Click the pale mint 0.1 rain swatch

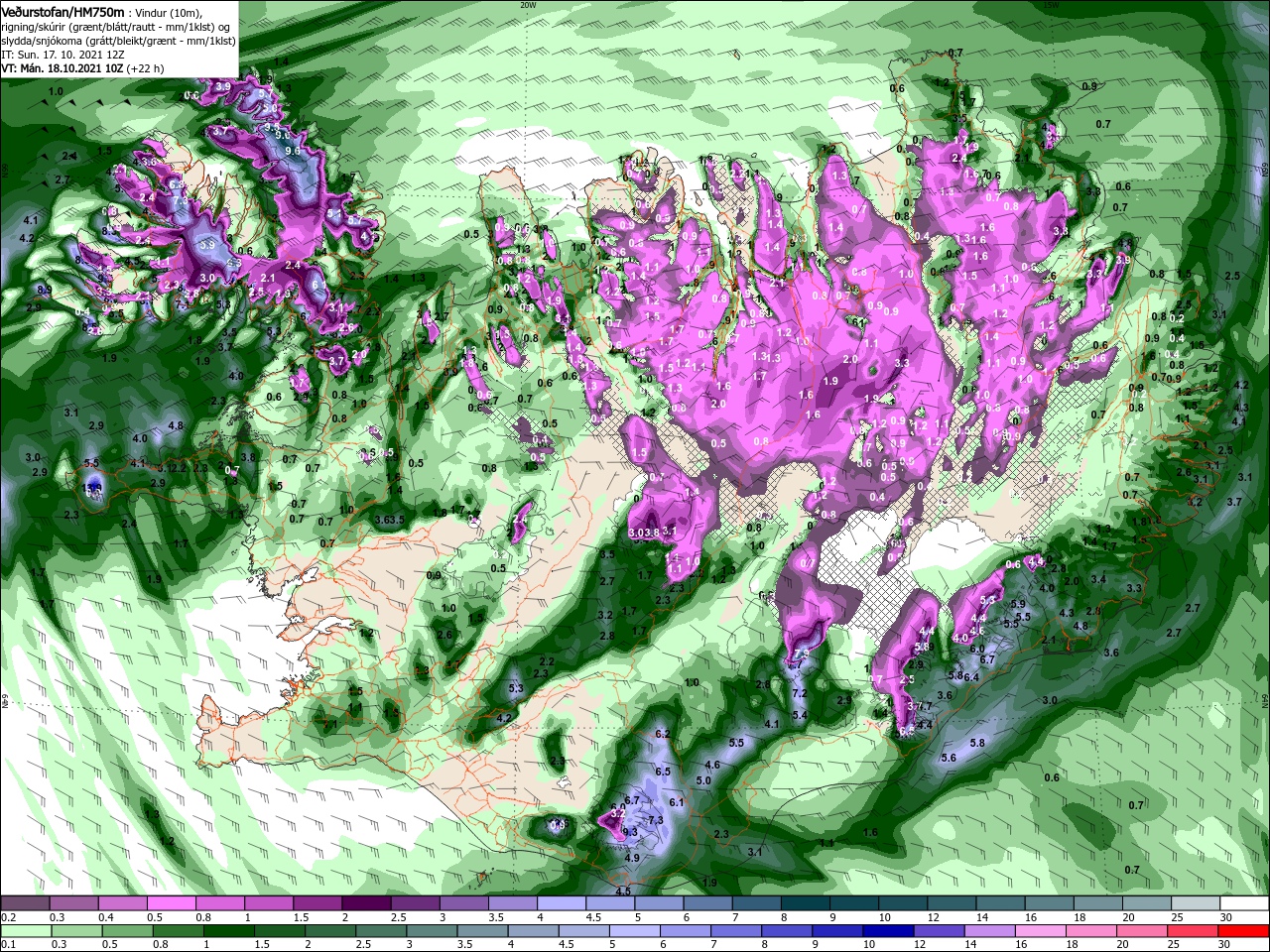pos(26,931)
